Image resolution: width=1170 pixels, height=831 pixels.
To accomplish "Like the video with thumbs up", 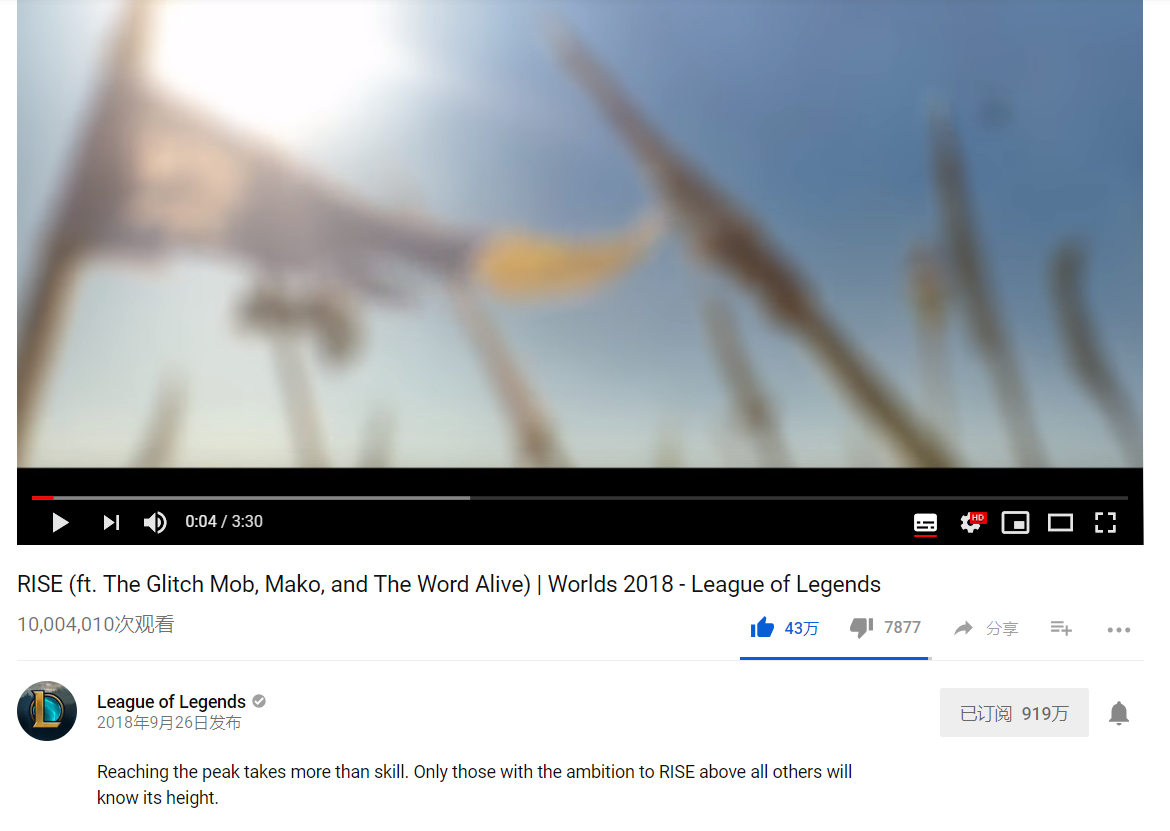I will point(784,628).
